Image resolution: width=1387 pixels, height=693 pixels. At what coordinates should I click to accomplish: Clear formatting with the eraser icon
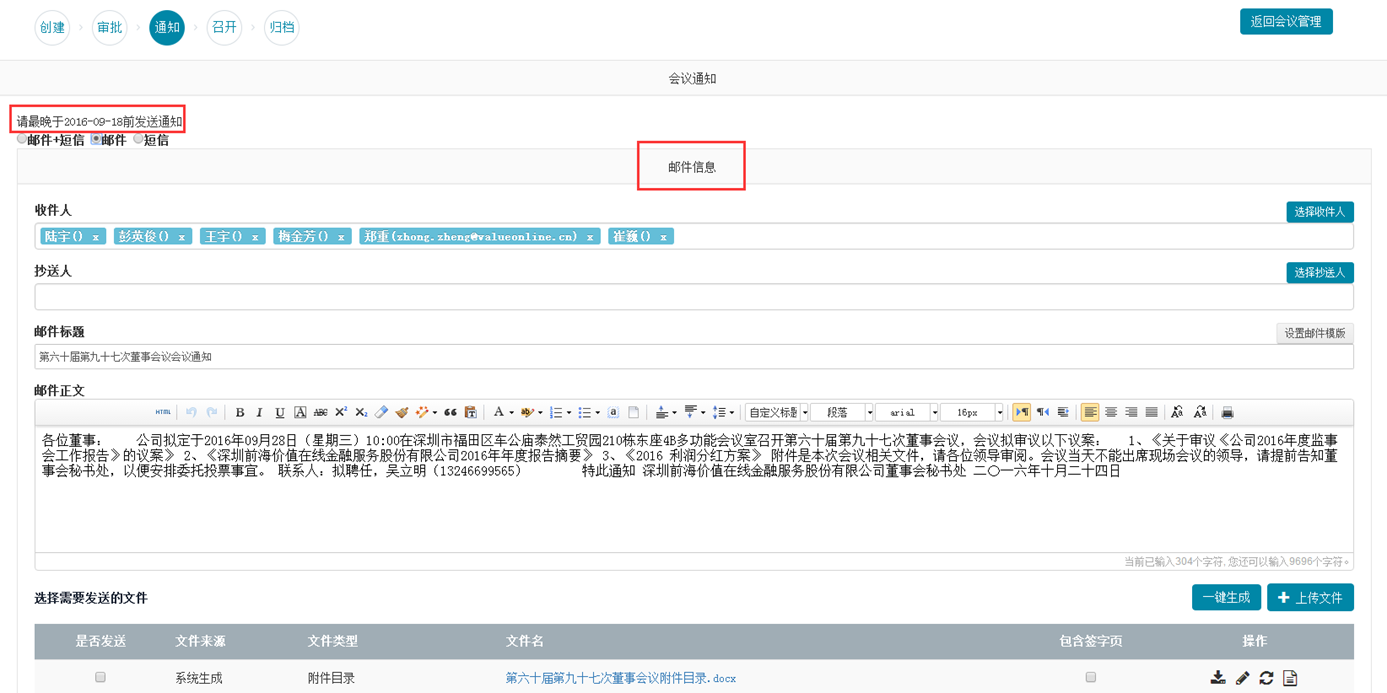click(381, 412)
